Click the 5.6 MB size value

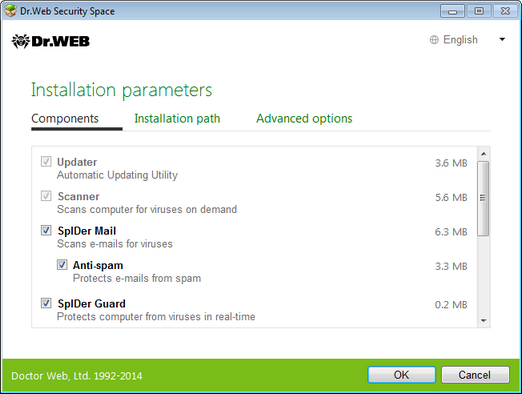click(451, 197)
